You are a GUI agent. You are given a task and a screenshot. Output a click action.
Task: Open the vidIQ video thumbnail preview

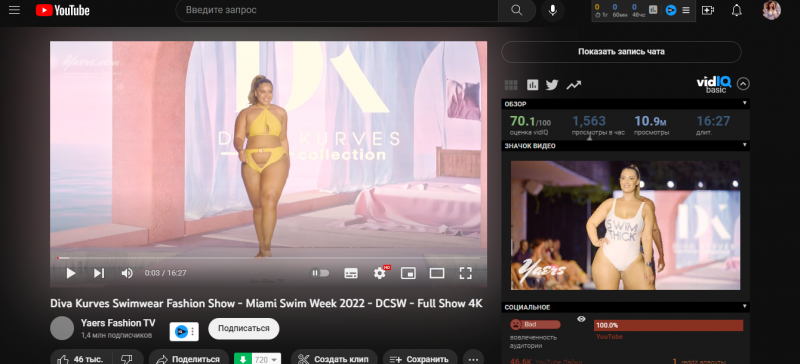626,225
